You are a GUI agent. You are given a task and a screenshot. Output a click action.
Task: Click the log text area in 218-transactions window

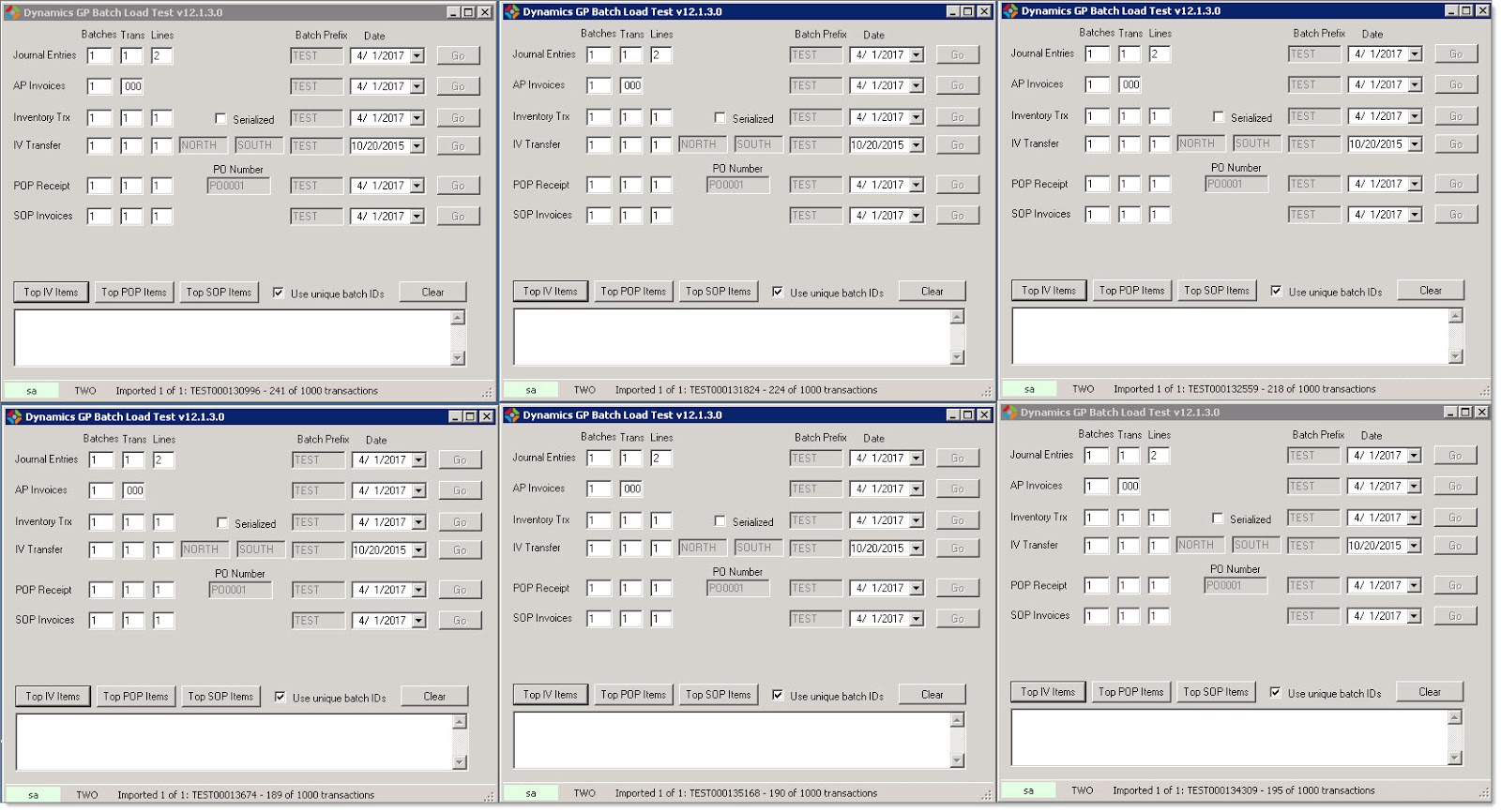(1230, 336)
